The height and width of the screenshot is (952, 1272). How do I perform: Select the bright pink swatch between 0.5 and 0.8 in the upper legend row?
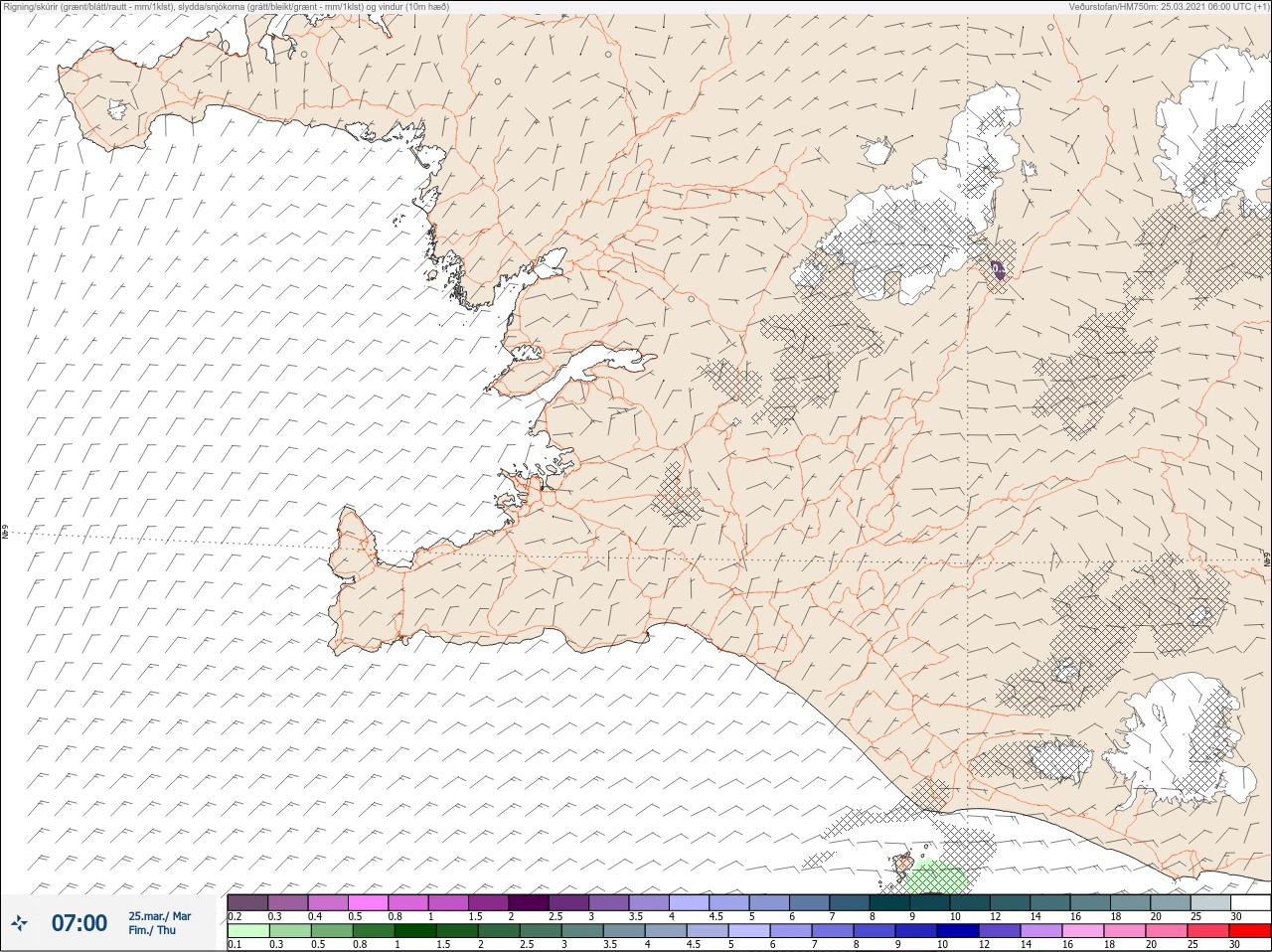pos(368,902)
